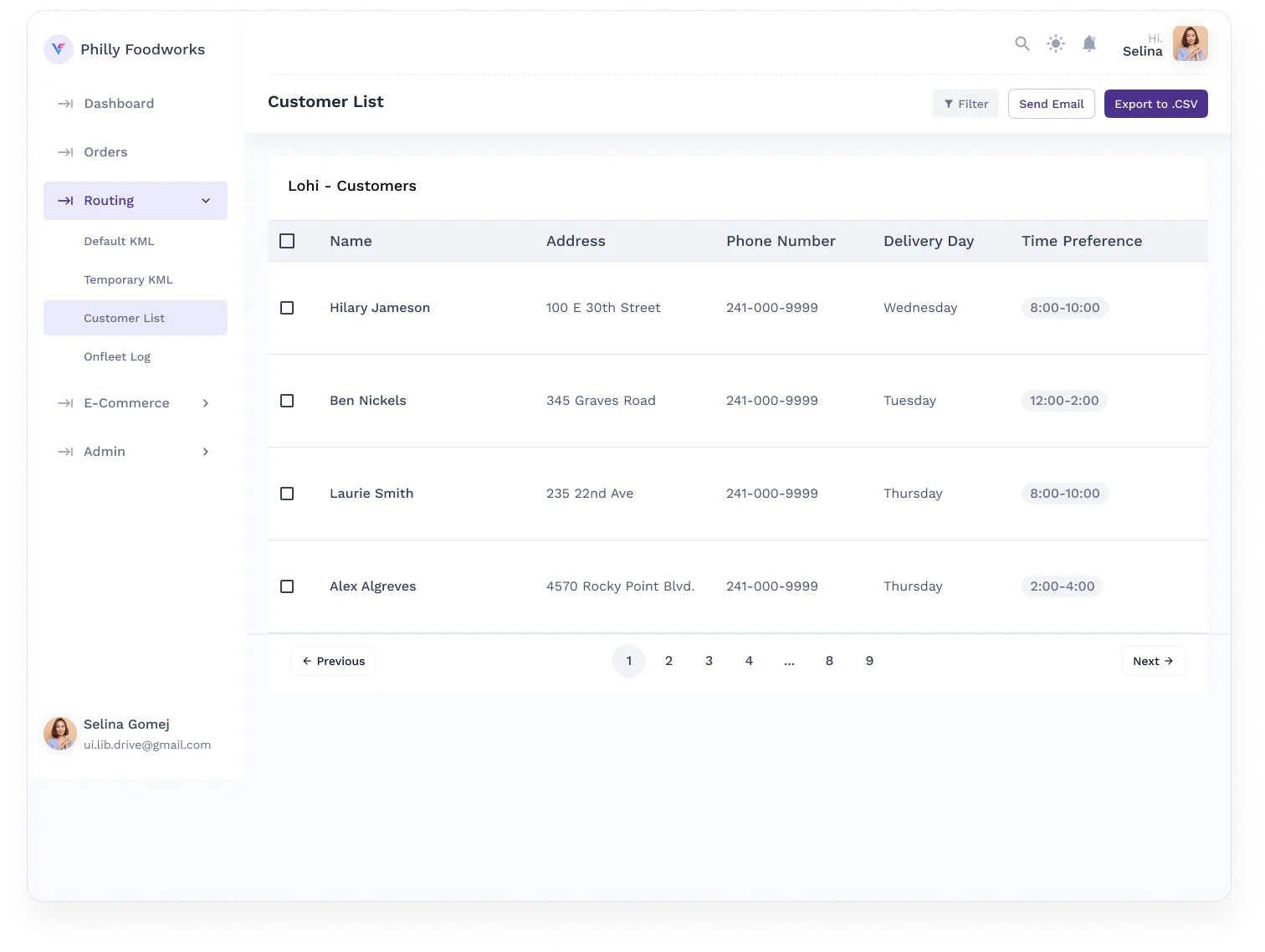Open notifications bell icon

point(1089,44)
